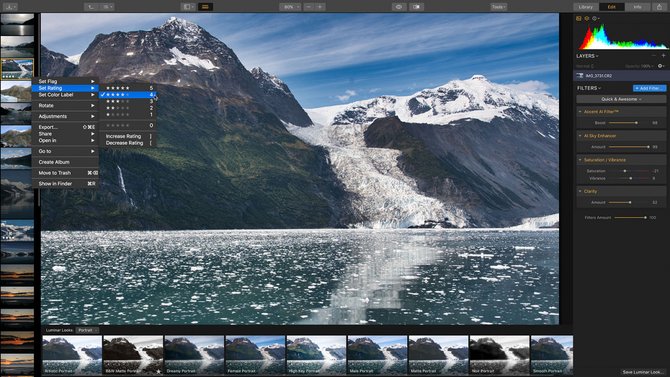Switch to the Library tab

pyautogui.click(x=585, y=7)
